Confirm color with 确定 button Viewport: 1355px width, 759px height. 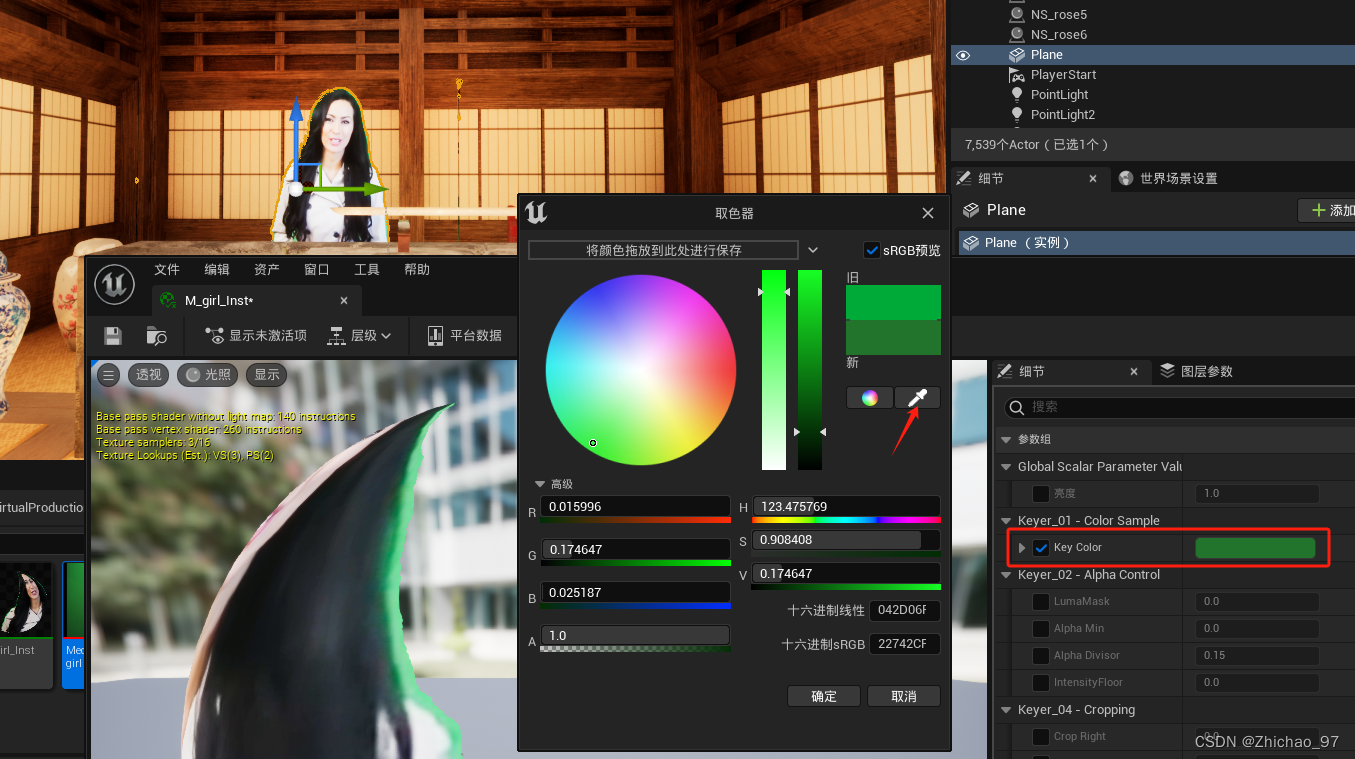(824, 697)
